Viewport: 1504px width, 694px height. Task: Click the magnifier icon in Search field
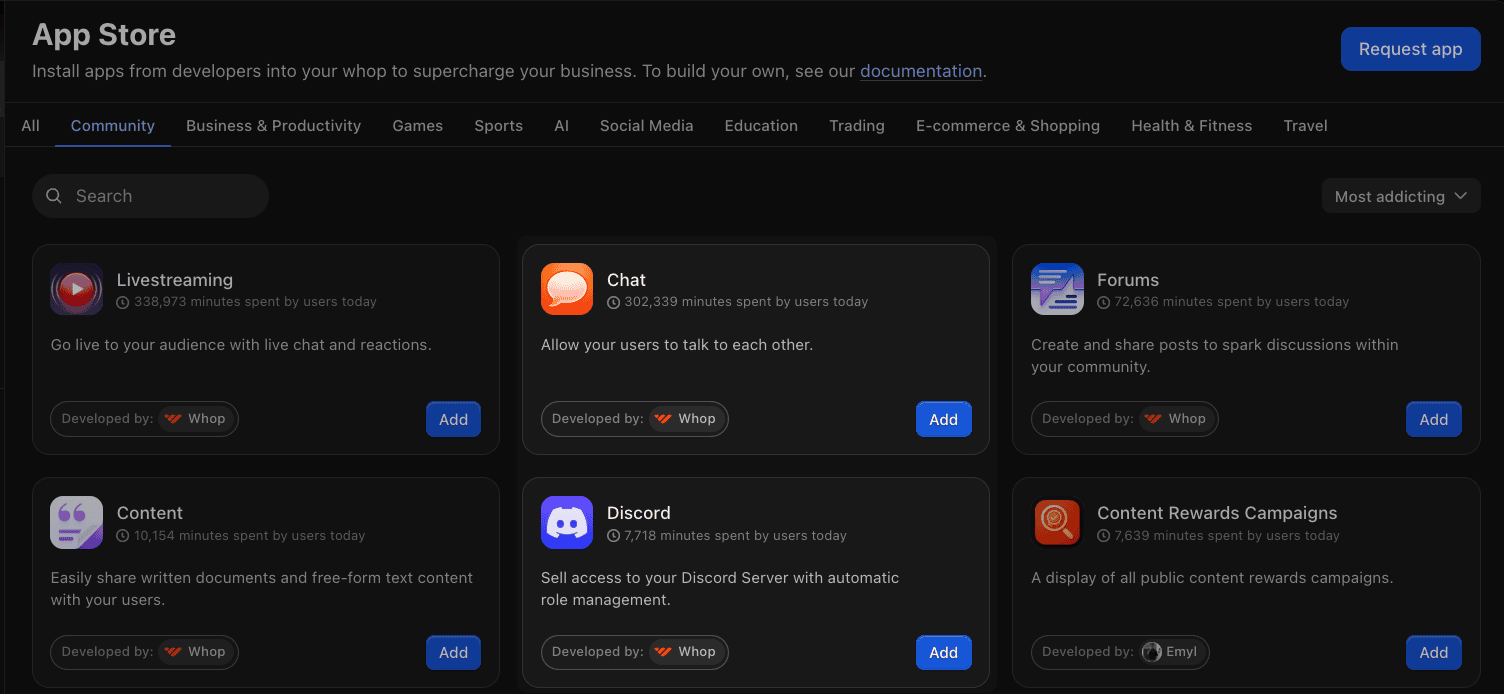54,196
